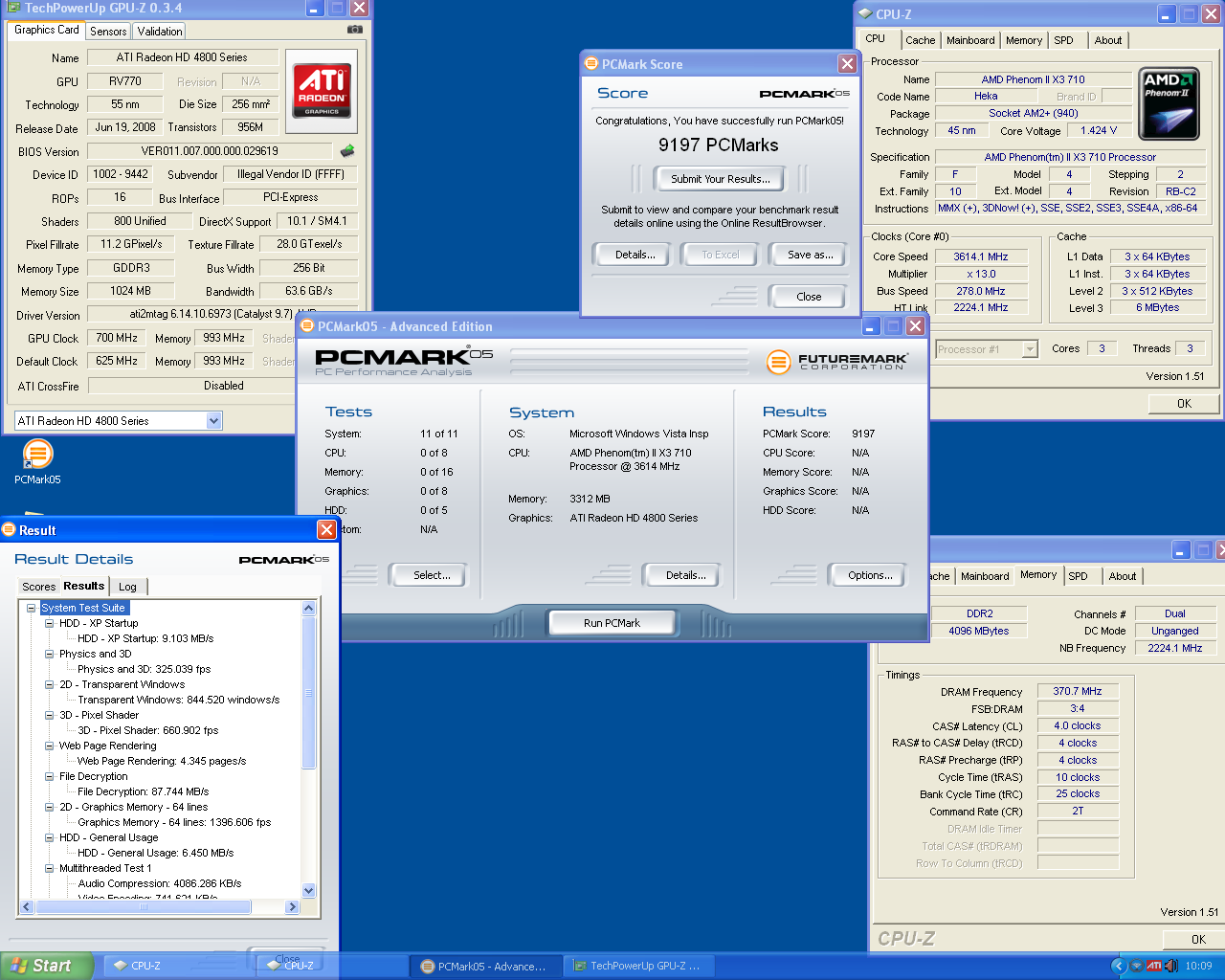Click the AMD Phenom II logo in CPU-Z
1225x980 pixels.
point(1169,105)
